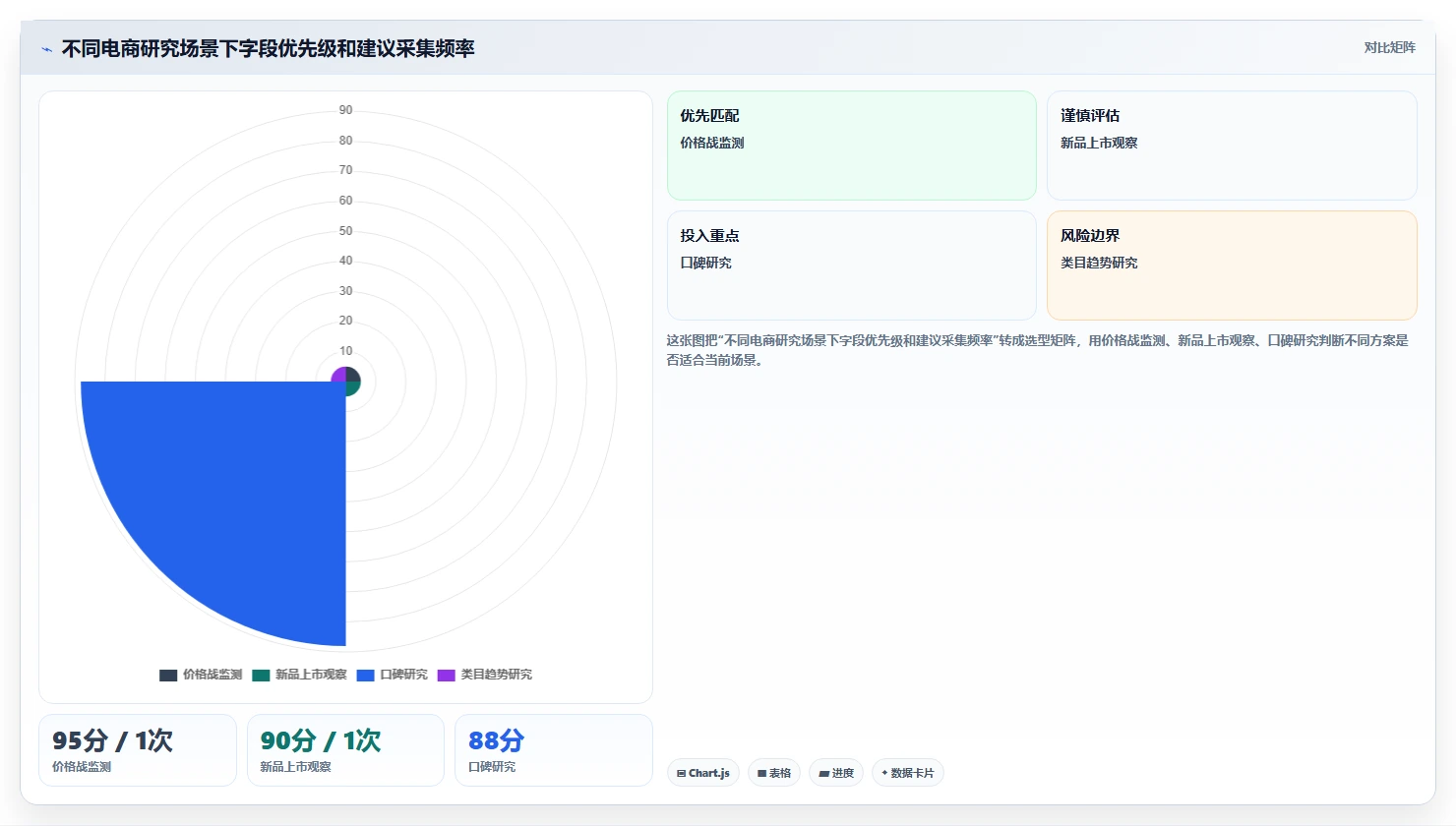Click the 数据卡片 chip icon
This screenshot has width=1456, height=826.
click(884, 773)
